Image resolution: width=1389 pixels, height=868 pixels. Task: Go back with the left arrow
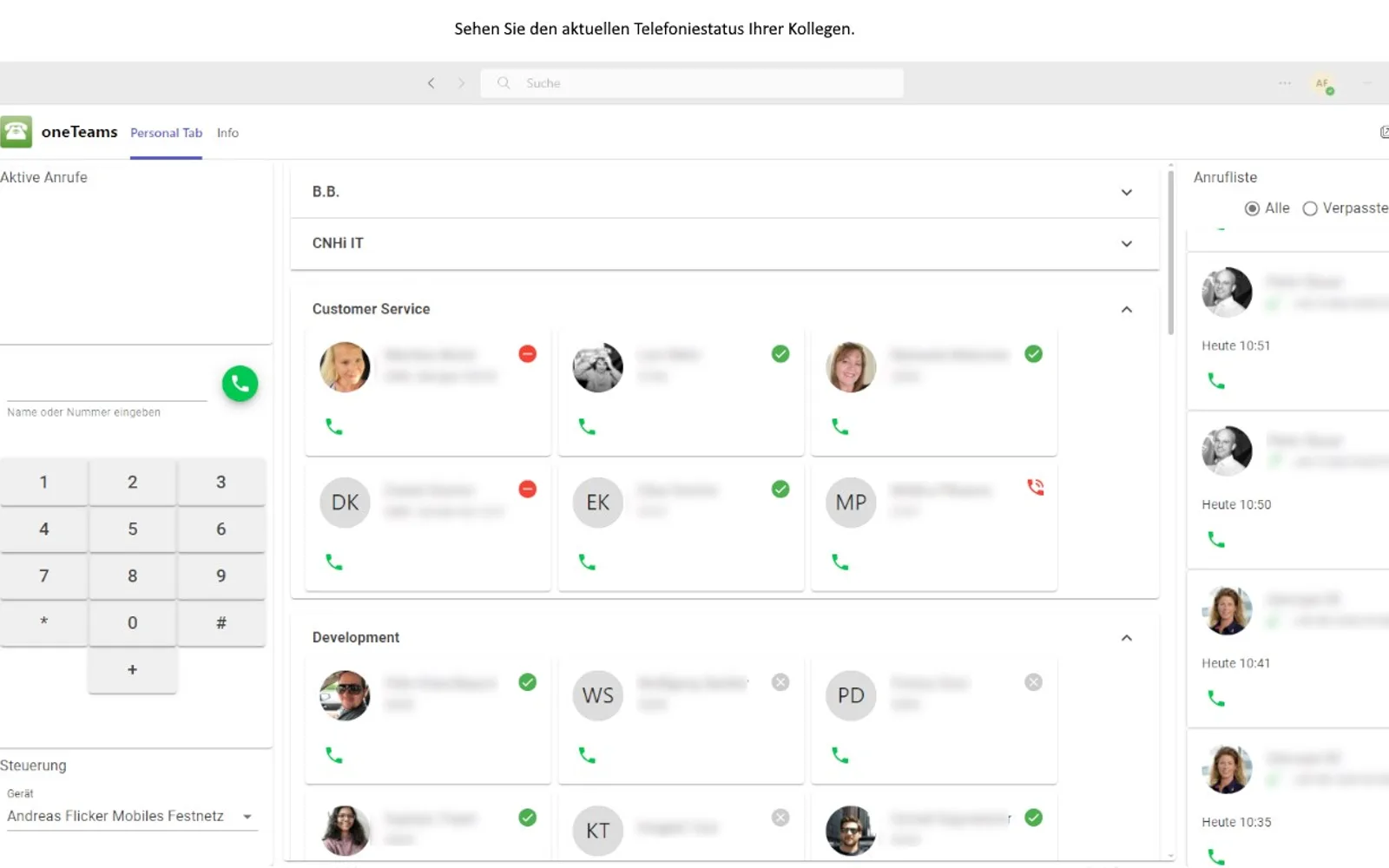pos(431,83)
